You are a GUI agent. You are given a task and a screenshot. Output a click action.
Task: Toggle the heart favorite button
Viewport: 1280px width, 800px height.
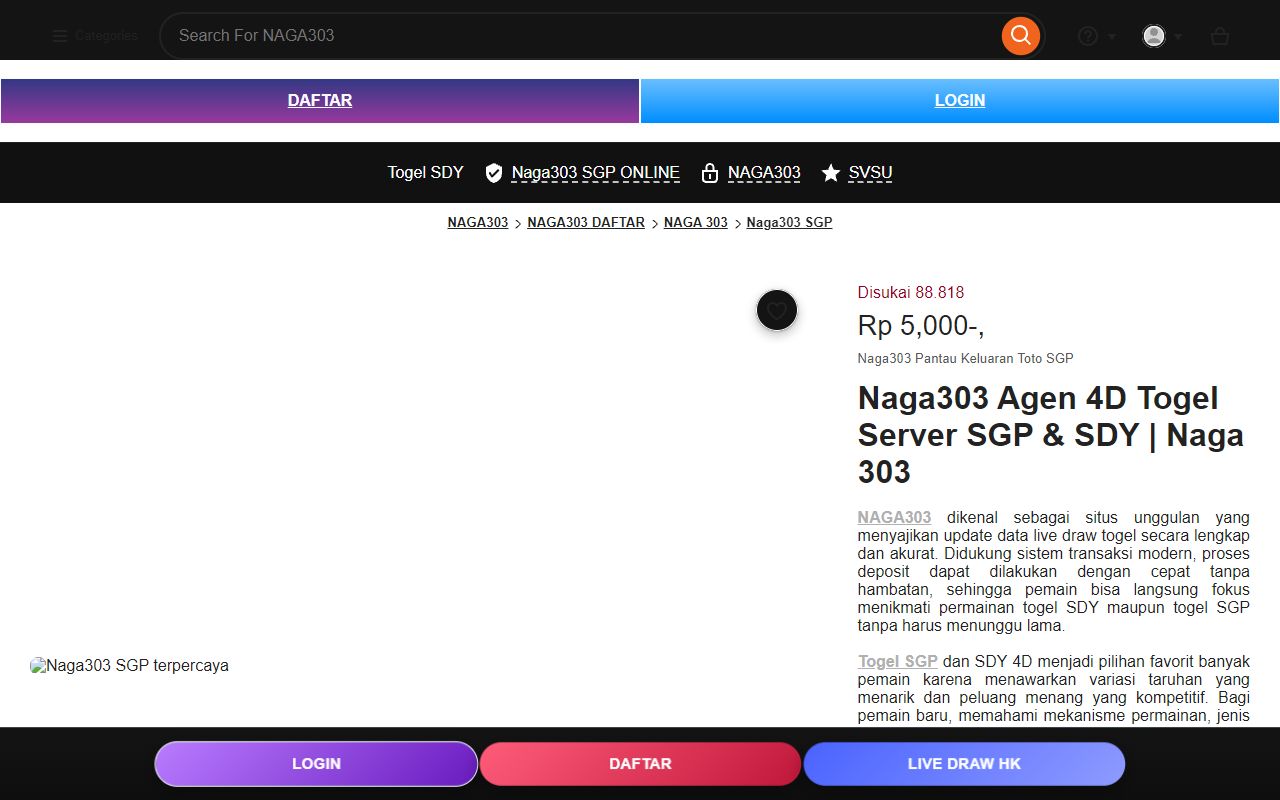[x=777, y=310]
